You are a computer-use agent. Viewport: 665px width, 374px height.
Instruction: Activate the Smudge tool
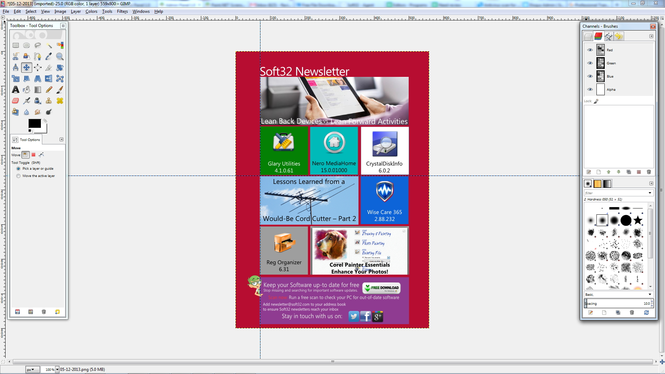(x=38, y=112)
